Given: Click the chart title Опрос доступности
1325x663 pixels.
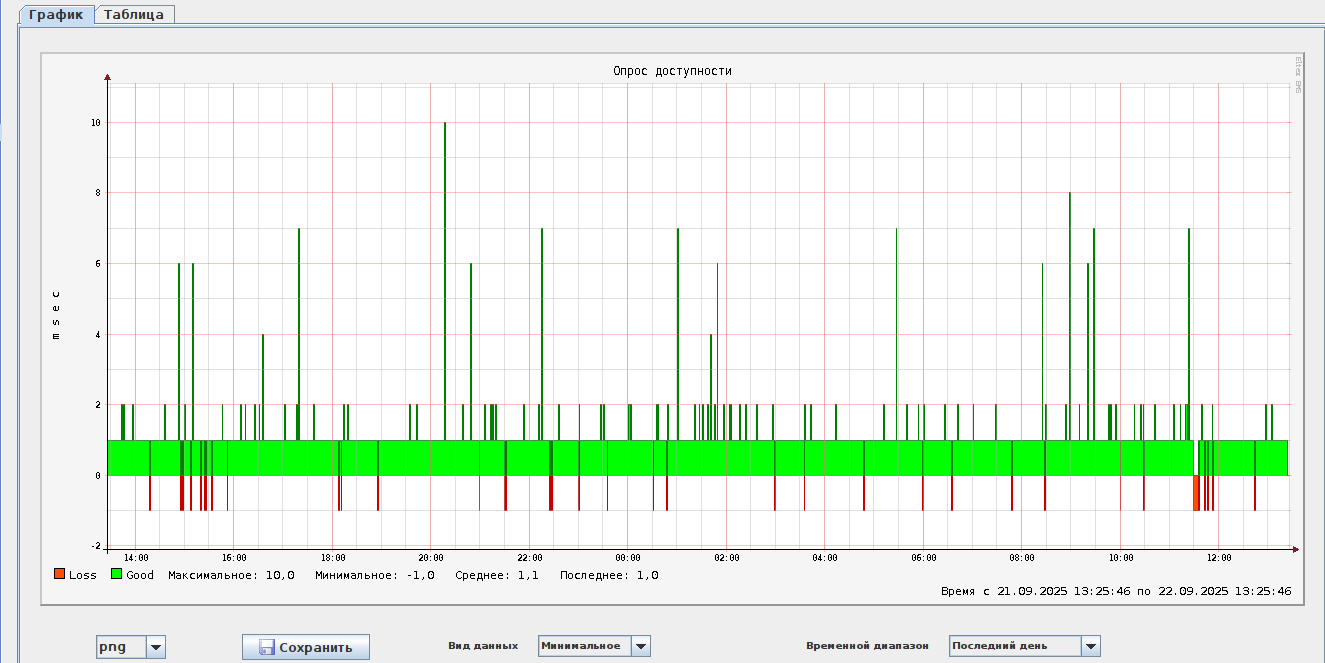Looking at the screenshot, I should pyautogui.click(x=672, y=71).
